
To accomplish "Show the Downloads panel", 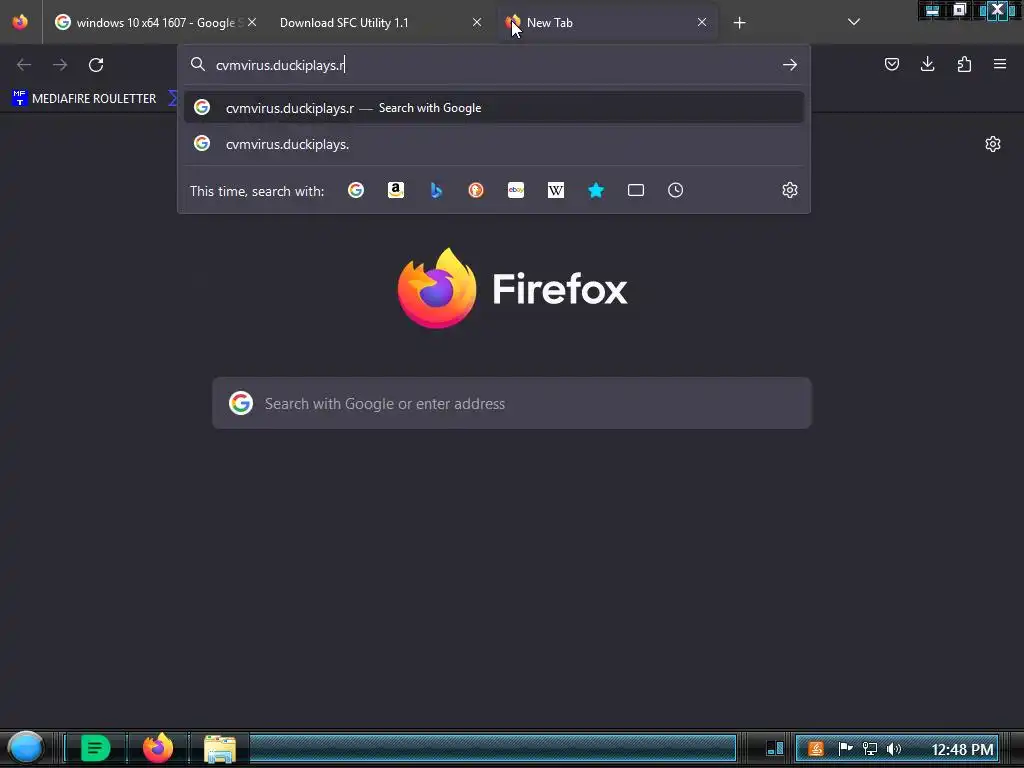I will pyautogui.click(x=927, y=64).
